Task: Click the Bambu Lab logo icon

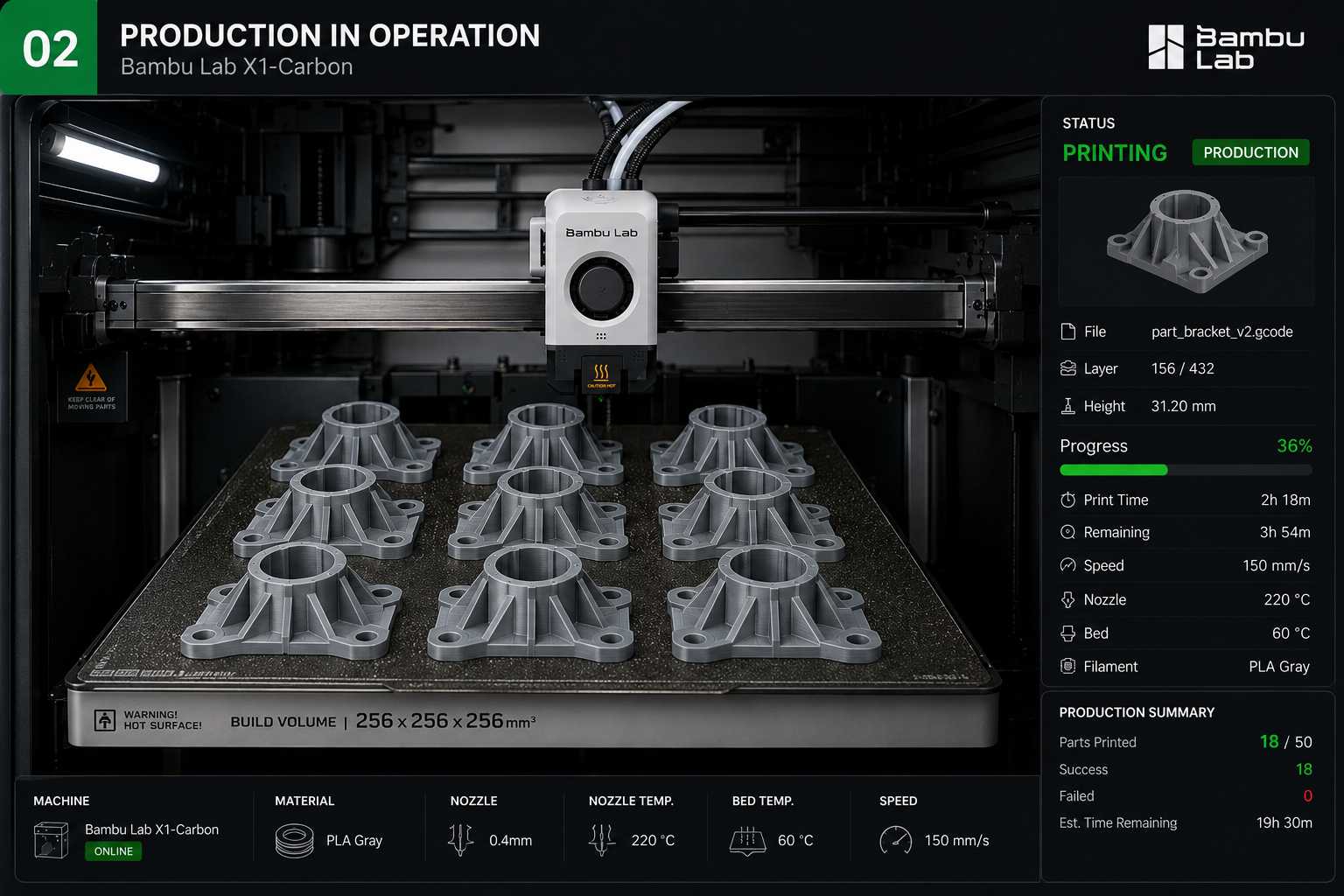Action: (1165, 47)
